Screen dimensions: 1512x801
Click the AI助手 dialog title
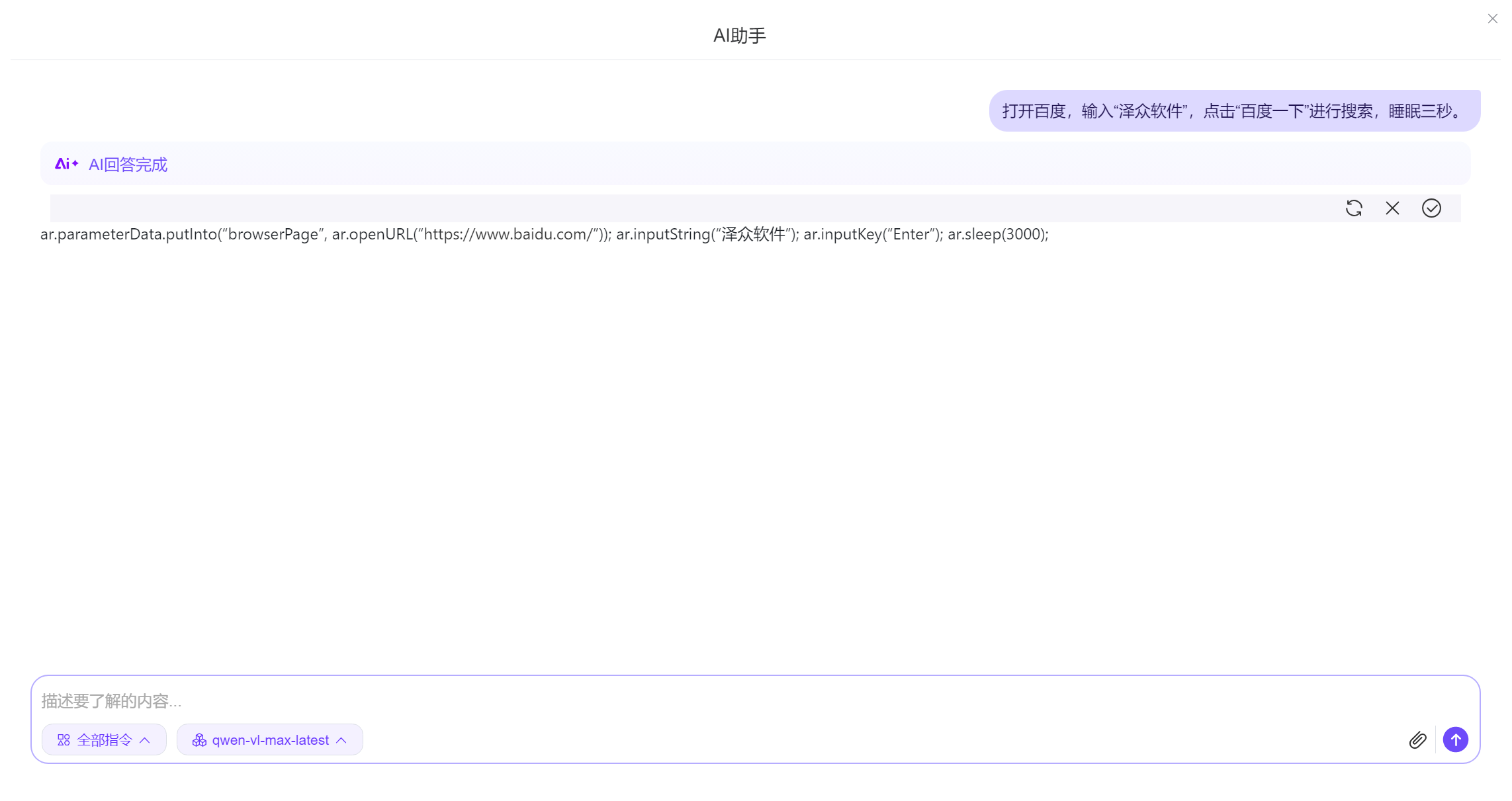click(739, 35)
